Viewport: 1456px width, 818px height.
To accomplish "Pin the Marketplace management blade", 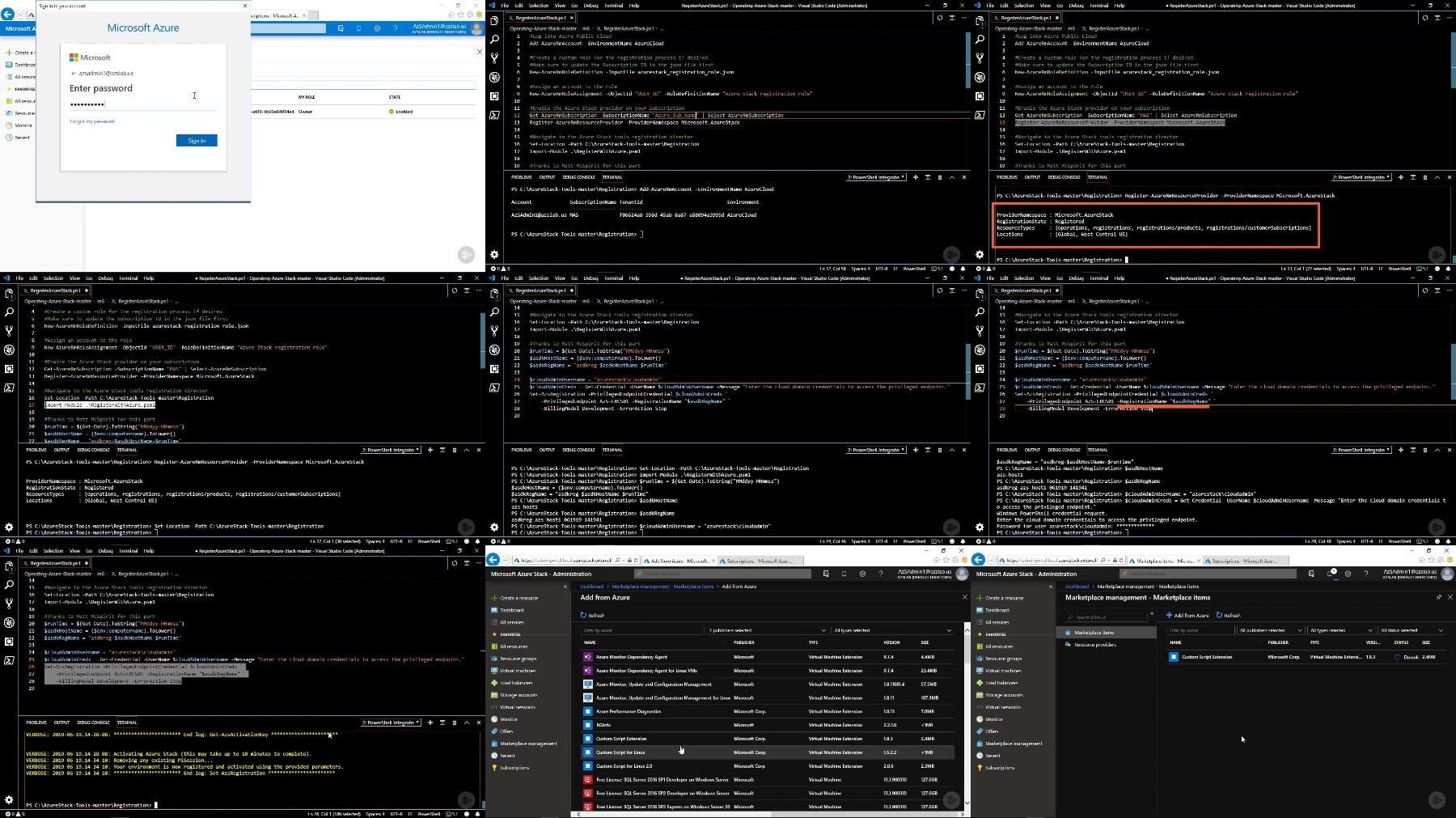I will click(1438, 597).
